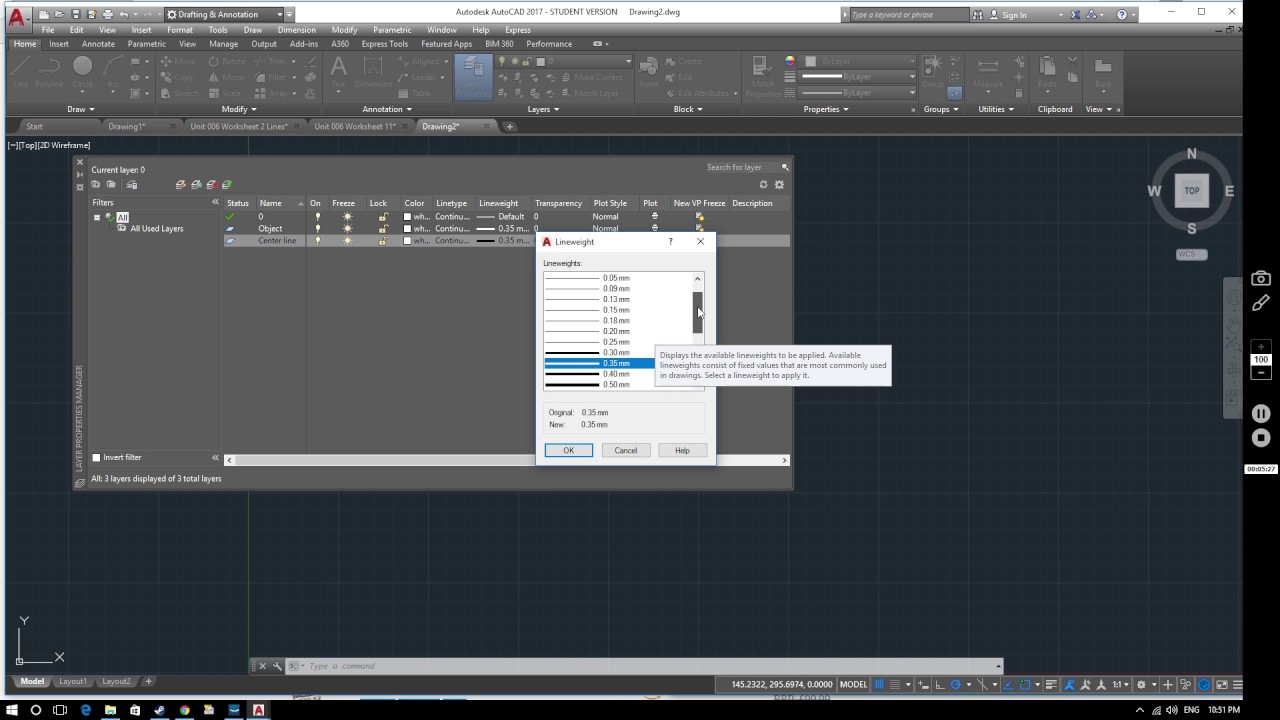Image resolution: width=1280 pixels, height=720 pixels.
Task: Expand the Properties panel dropdown
Action: click(x=826, y=109)
